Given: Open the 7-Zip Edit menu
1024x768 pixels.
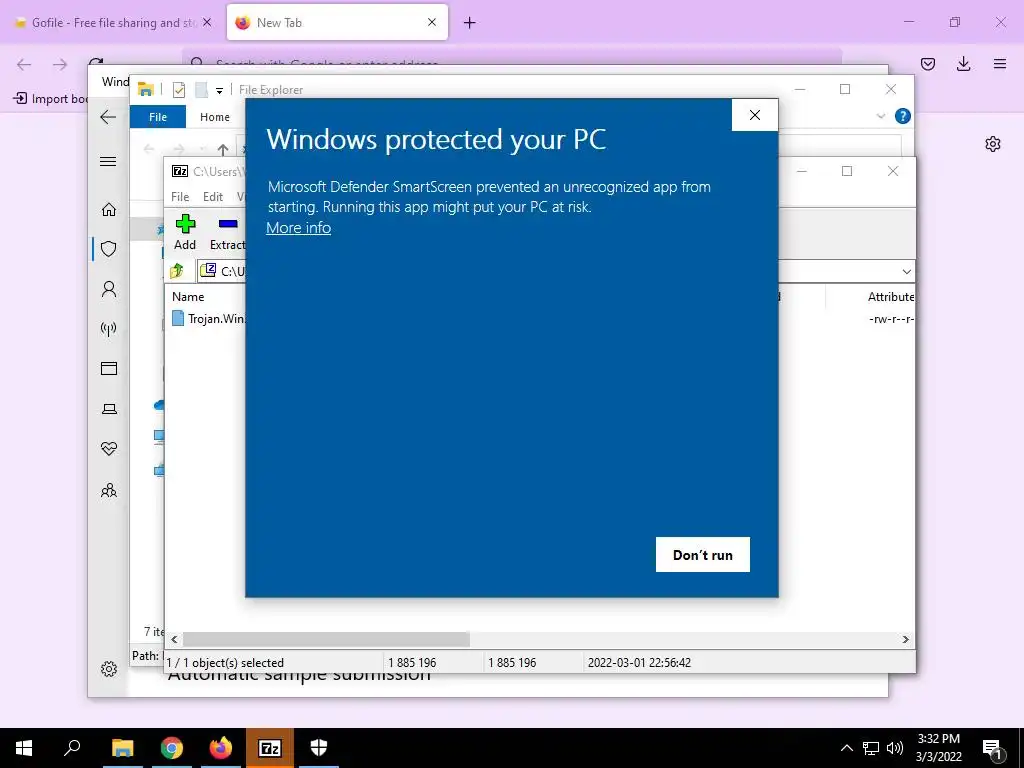Looking at the screenshot, I should click(x=213, y=197).
